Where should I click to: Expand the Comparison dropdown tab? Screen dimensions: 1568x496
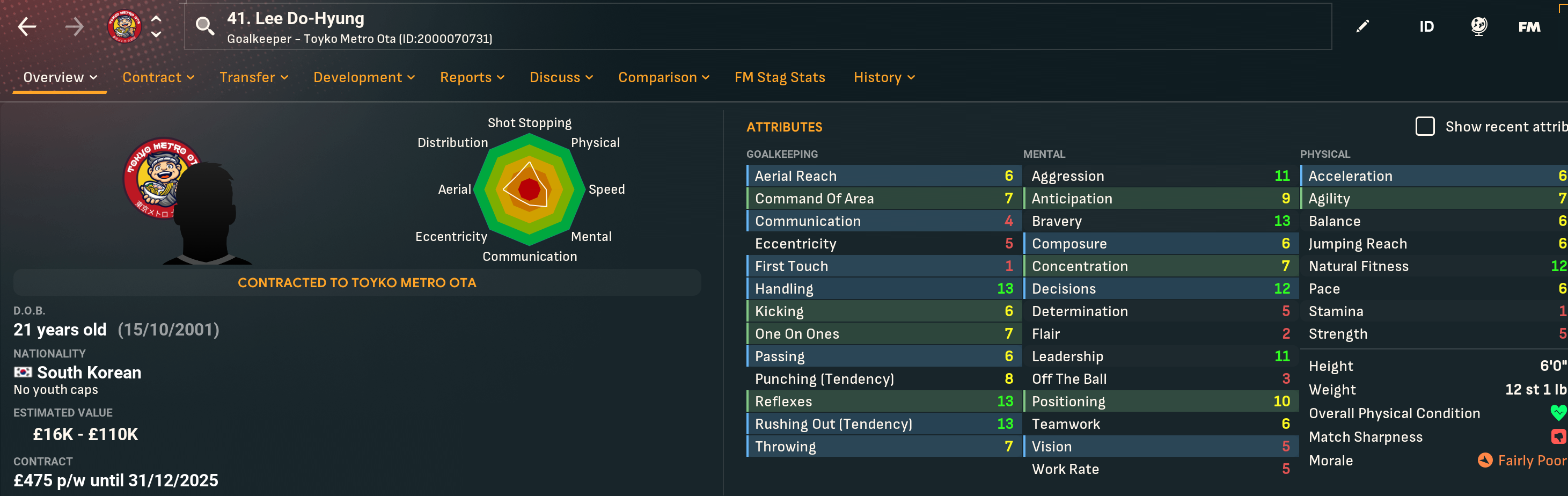click(664, 77)
